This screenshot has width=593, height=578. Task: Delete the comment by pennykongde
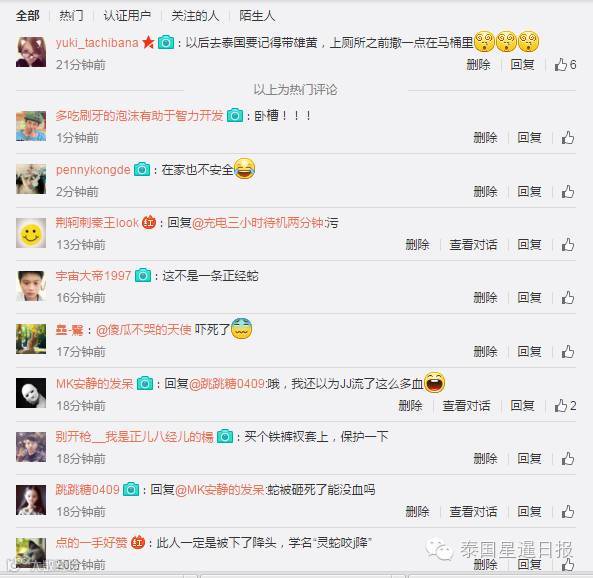[485, 191]
